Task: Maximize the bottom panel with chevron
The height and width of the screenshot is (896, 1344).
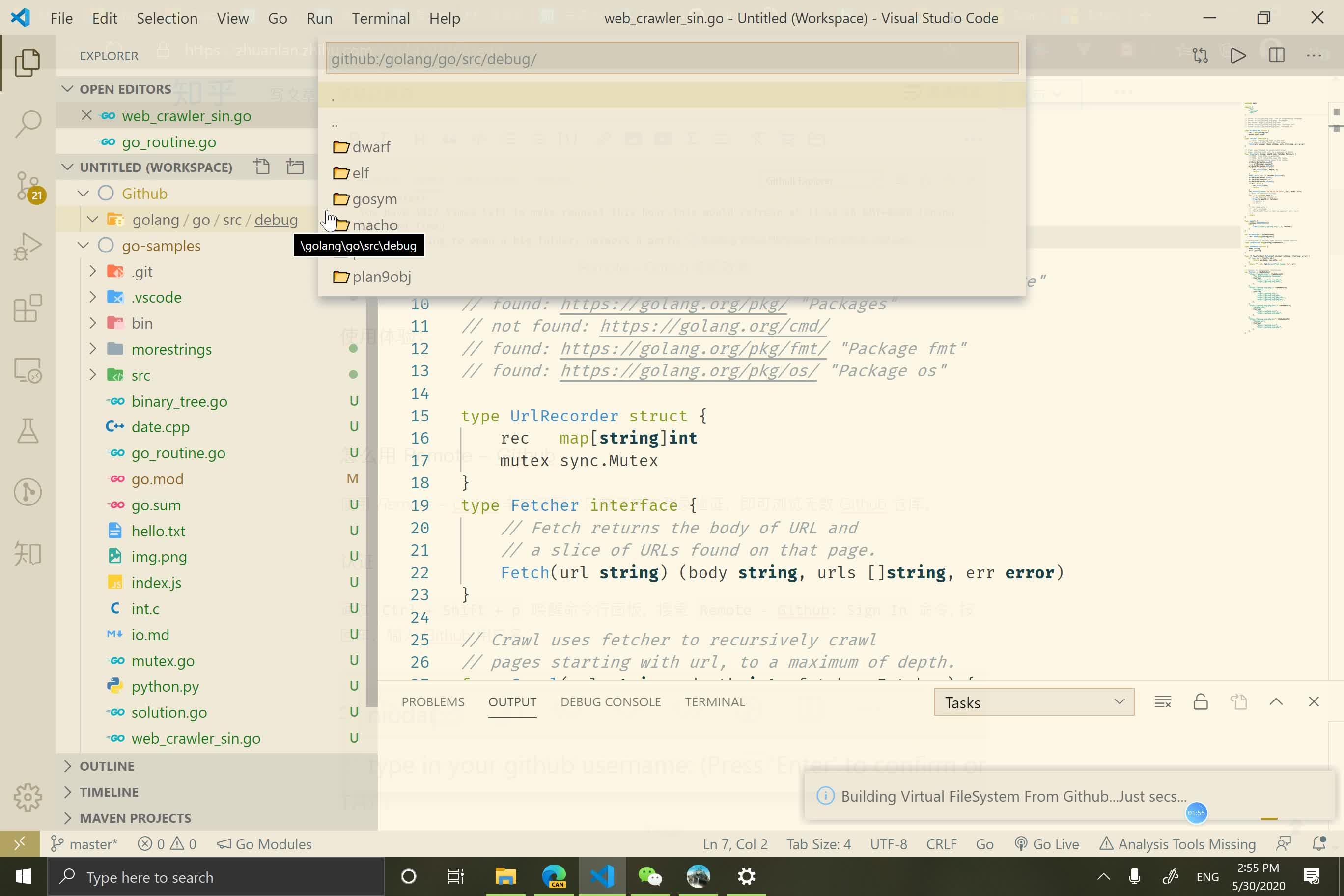Action: pyautogui.click(x=1276, y=701)
